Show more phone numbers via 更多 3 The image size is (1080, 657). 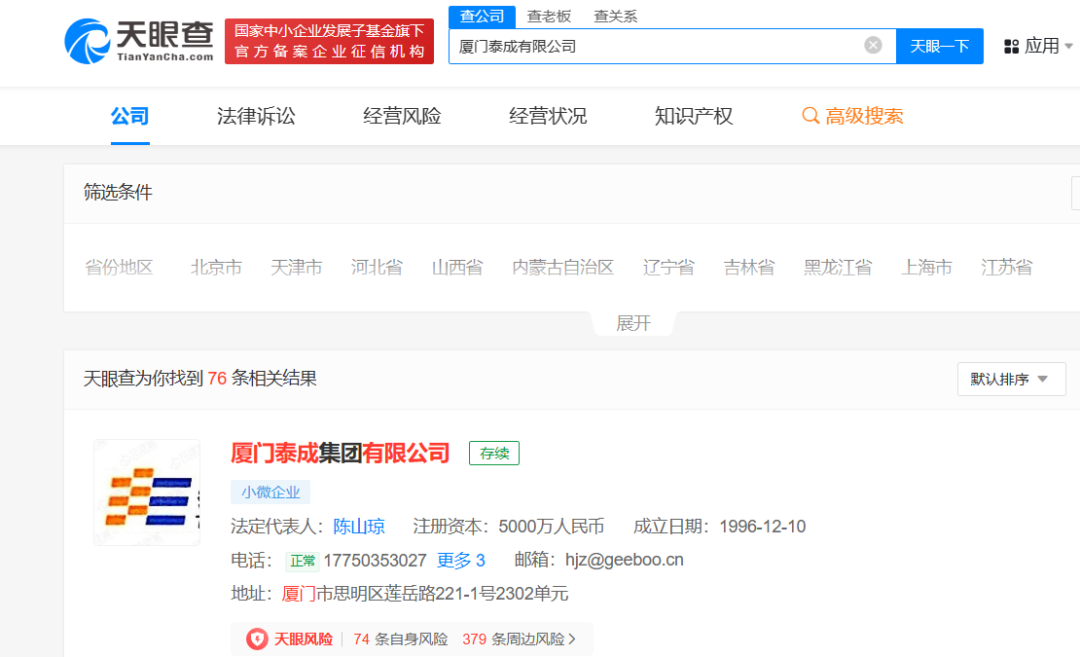click(461, 561)
